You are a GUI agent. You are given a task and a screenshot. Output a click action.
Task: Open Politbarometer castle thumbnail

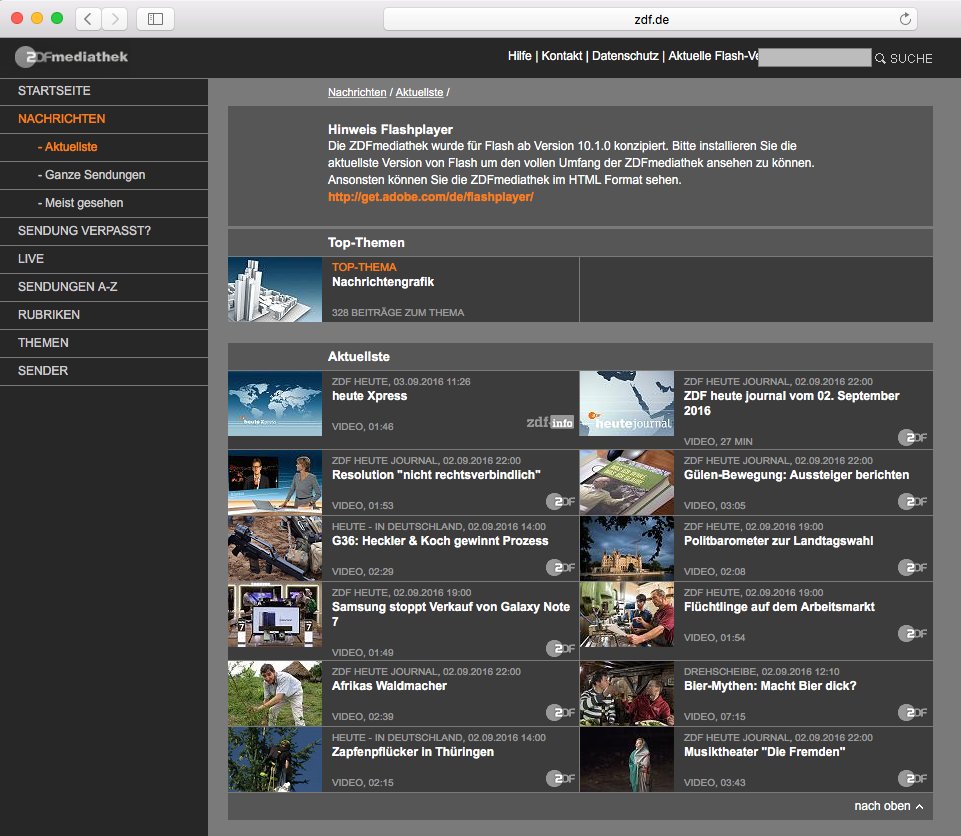pyautogui.click(x=626, y=549)
